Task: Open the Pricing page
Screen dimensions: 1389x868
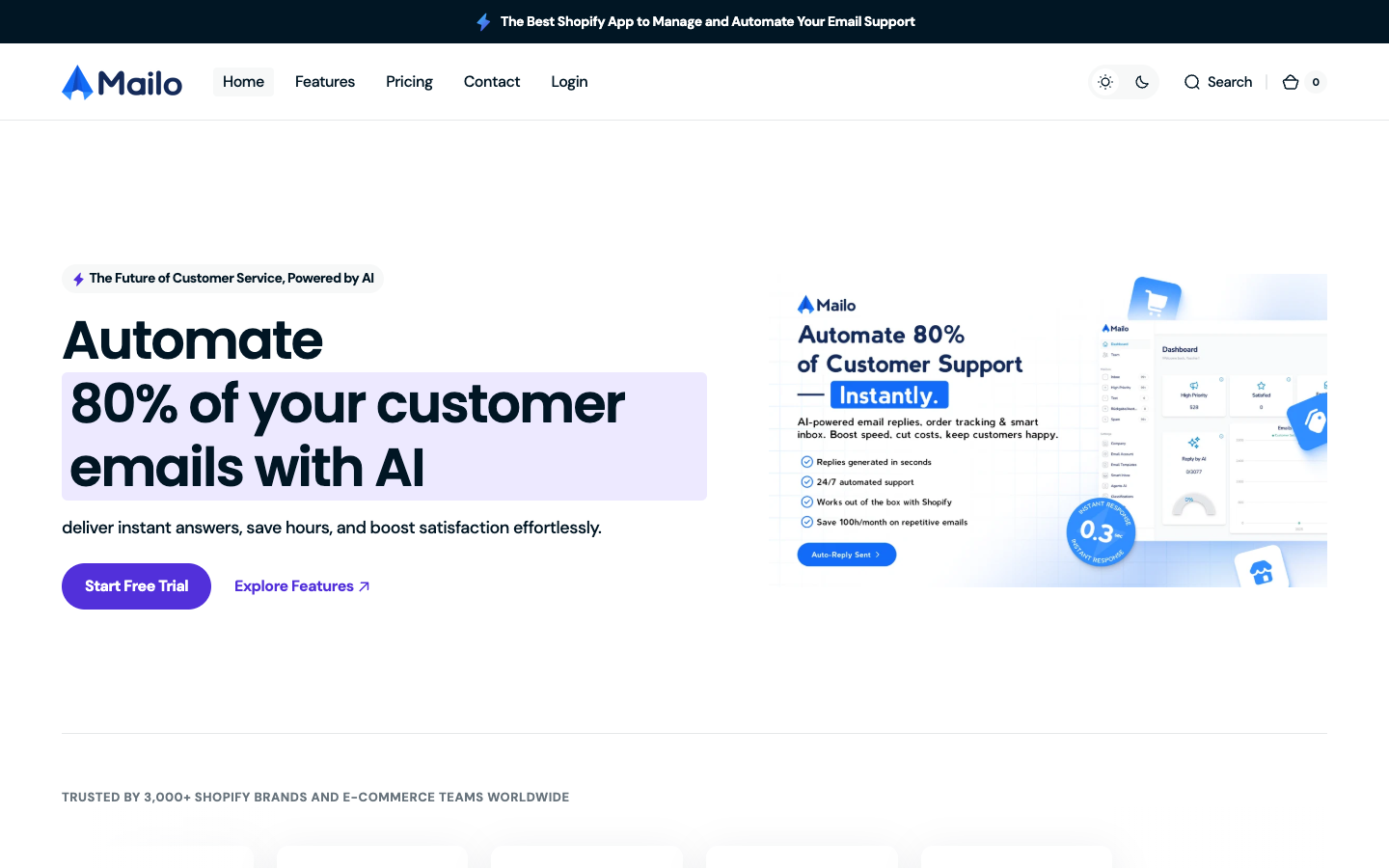Action: point(409,82)
